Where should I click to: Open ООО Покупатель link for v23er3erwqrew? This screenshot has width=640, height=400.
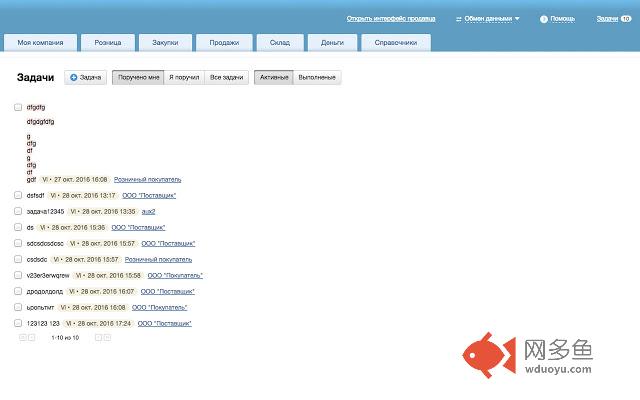pyautogui.click(x=175, y=276)
